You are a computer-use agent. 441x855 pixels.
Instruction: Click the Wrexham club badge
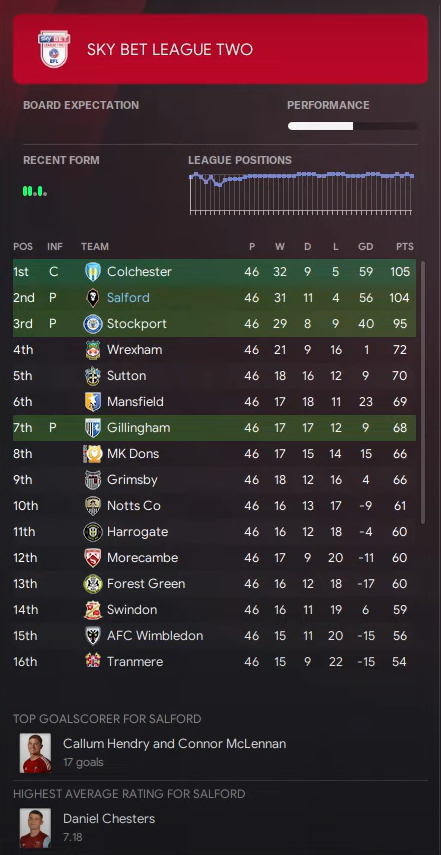93,350
